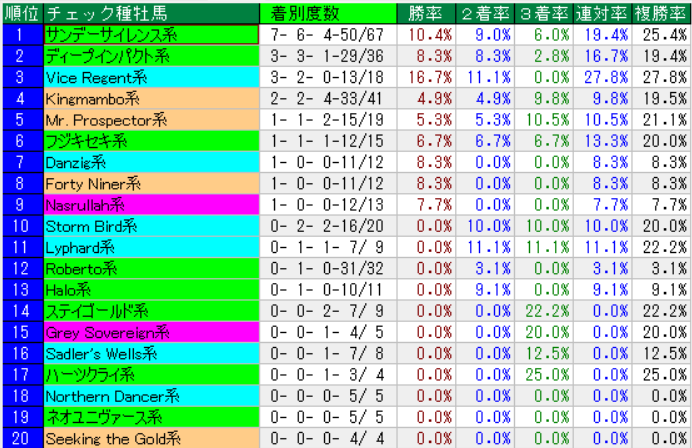Select the record 1- 1- 2-15/19
The image size is (692, 448).
327,120
